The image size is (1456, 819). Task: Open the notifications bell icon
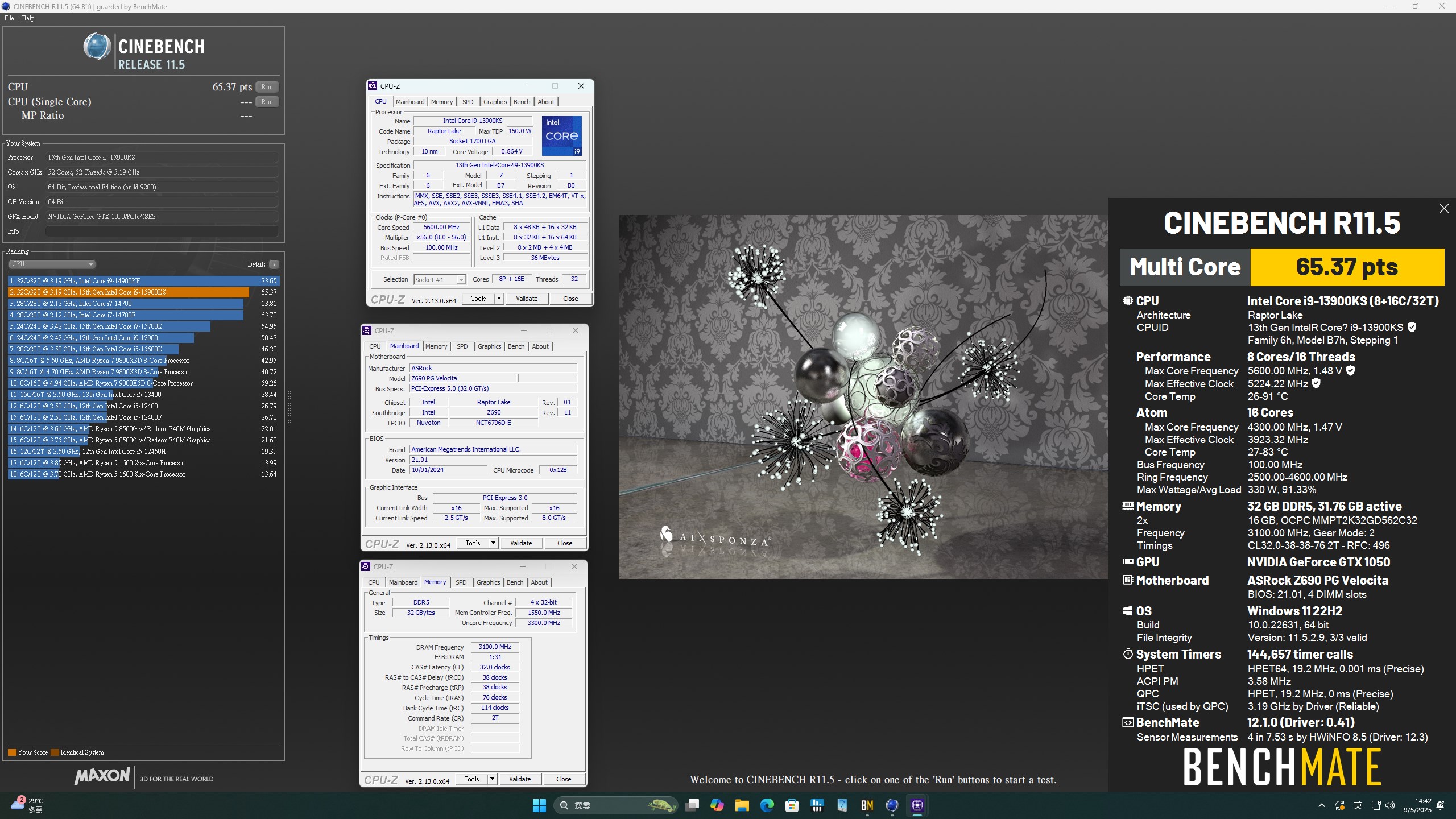tap(1441, 805)
